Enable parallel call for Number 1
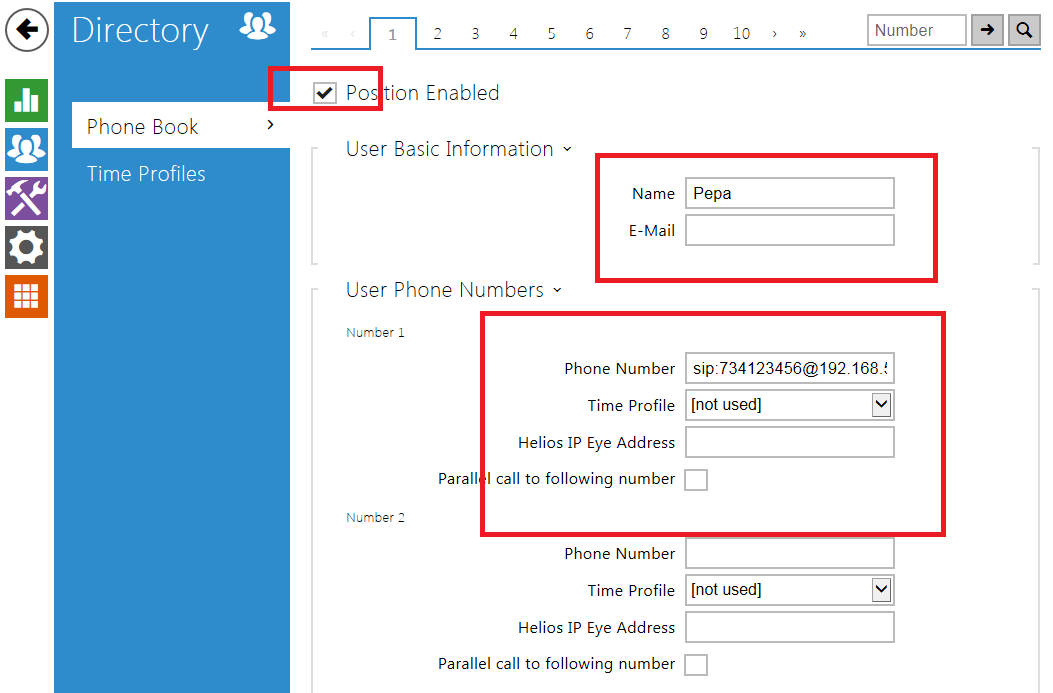This screenshot has width=1053, height=693. (x=696, y=480)
